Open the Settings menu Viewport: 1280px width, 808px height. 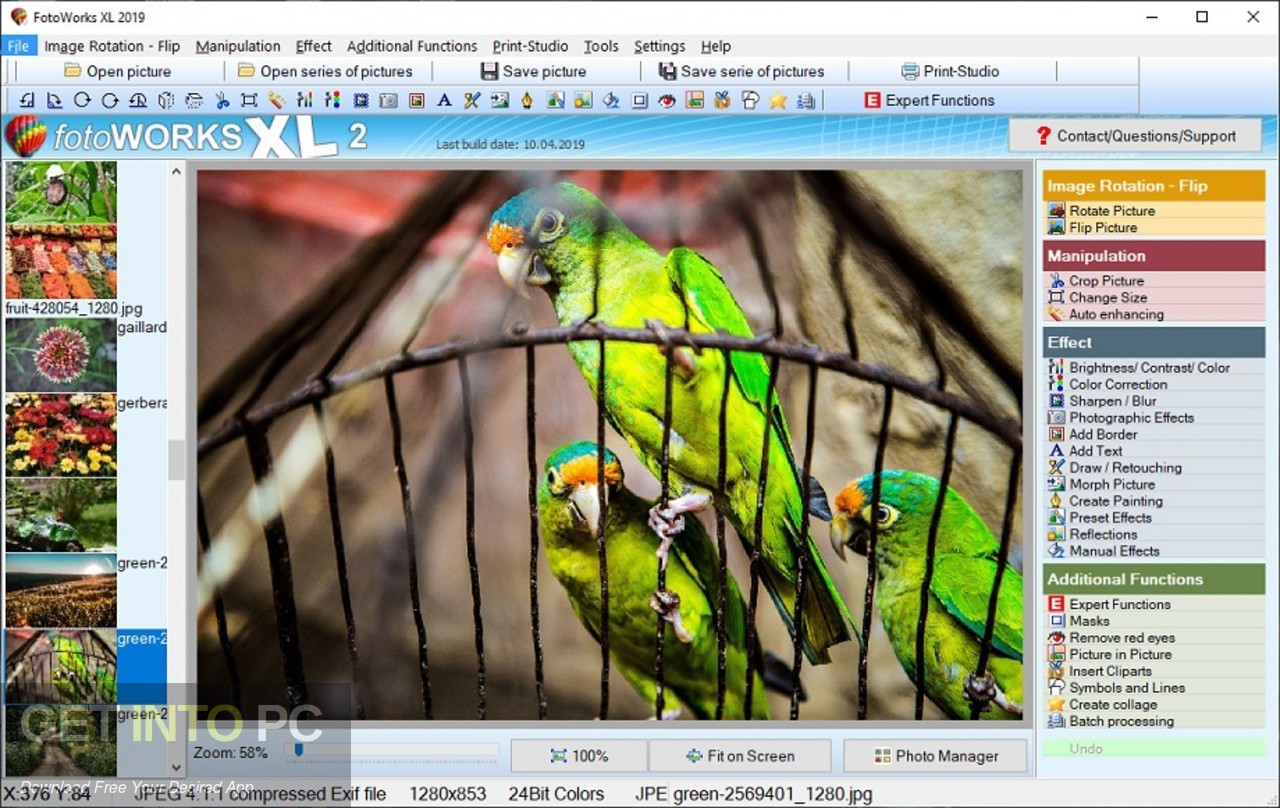[660, 46]
